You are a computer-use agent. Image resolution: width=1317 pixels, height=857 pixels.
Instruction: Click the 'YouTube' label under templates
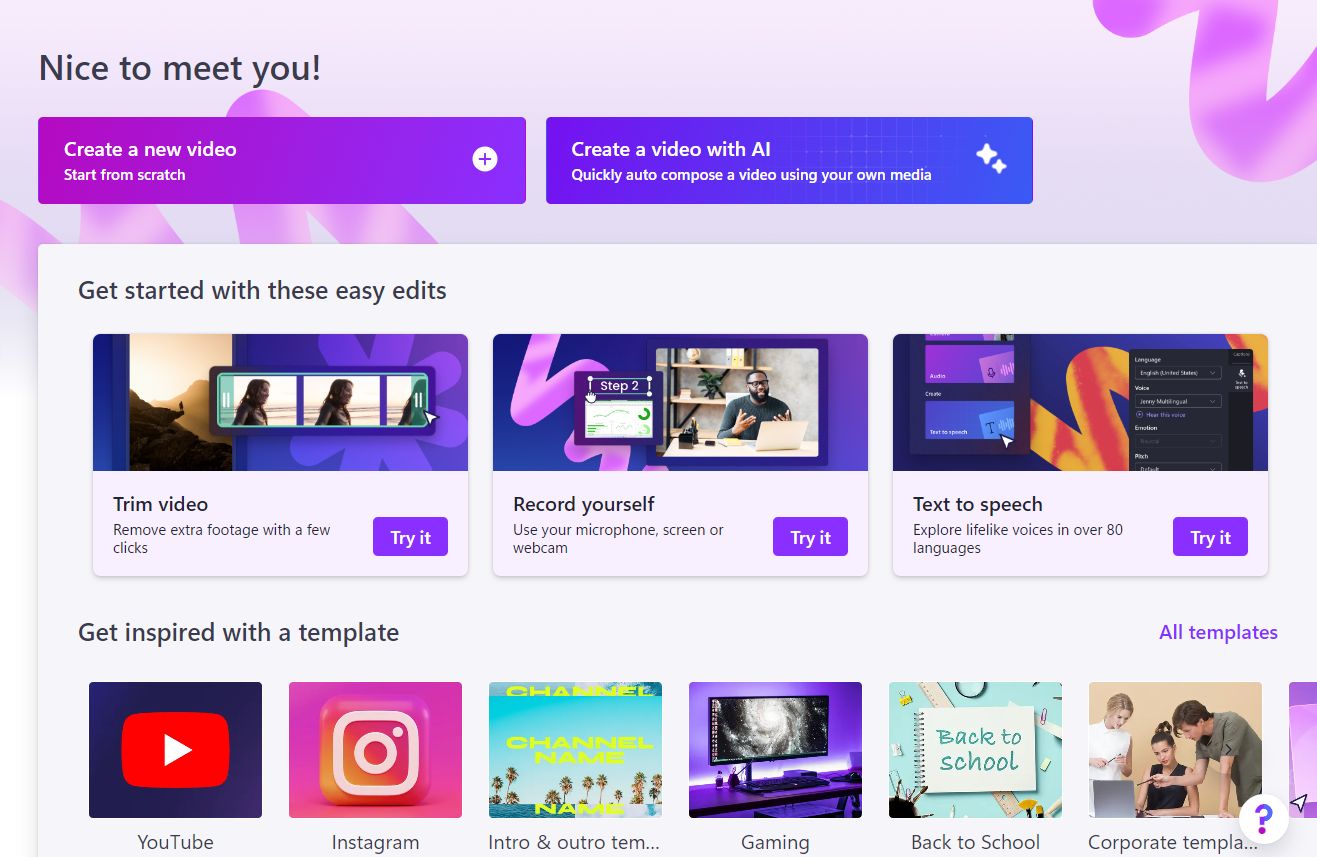(175, 842)
